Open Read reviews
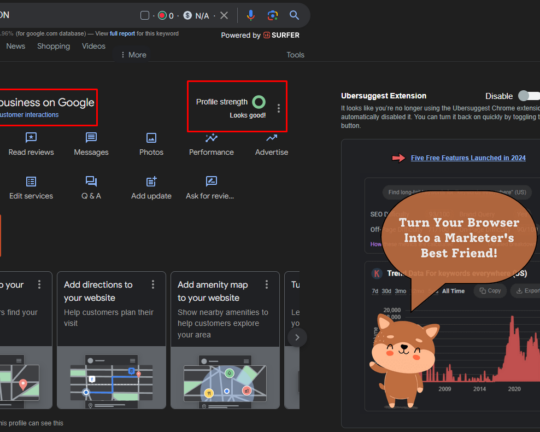The height and width of the screenshot is (432, 540). coord(31,144)
